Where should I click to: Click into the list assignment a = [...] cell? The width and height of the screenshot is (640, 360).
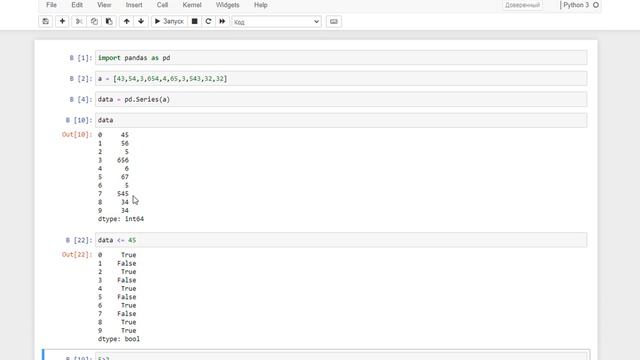click(x=341, y=78)
